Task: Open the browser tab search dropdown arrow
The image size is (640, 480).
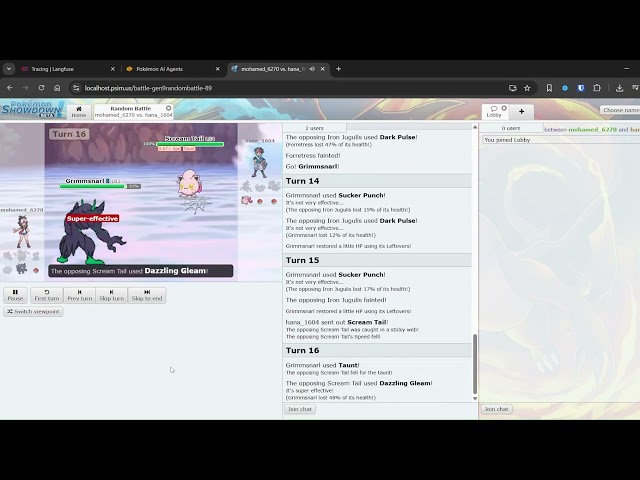Action: [9, 69]
